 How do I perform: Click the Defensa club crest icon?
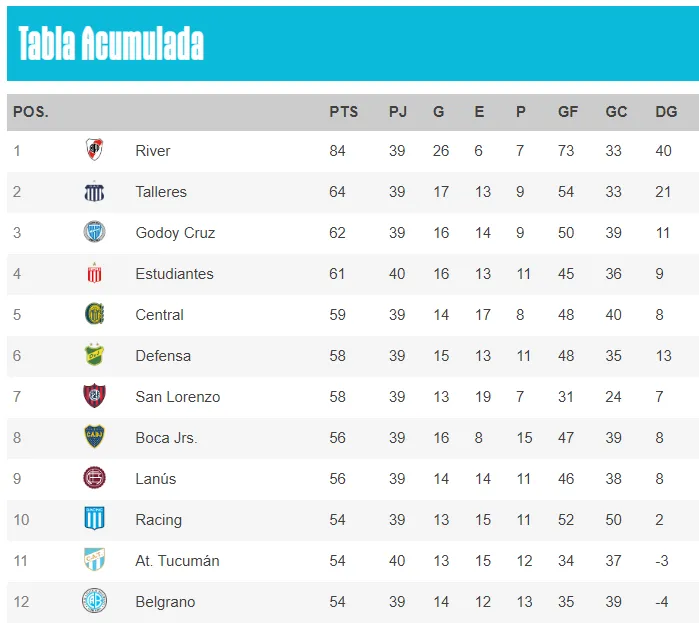[94, 355]
